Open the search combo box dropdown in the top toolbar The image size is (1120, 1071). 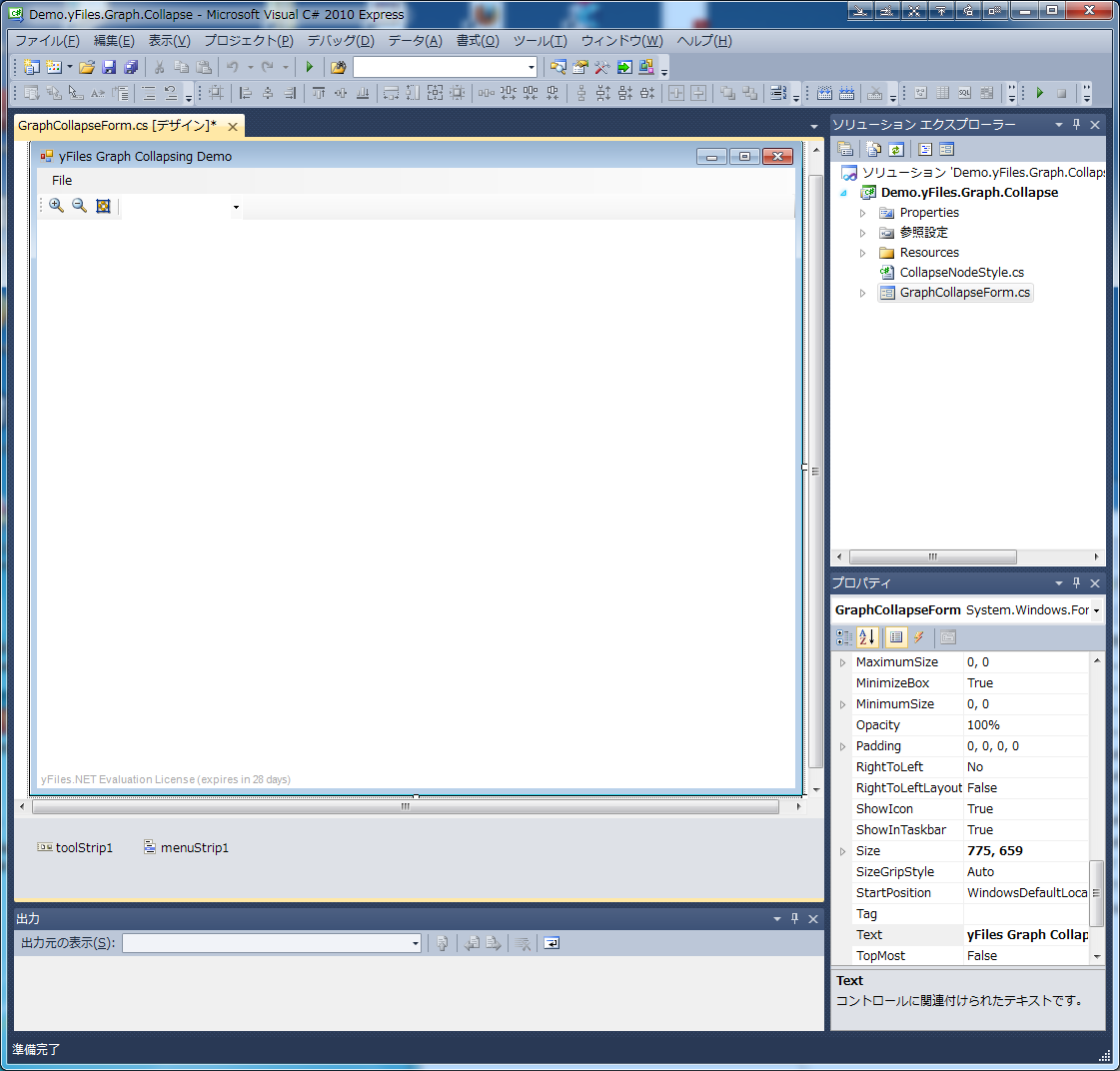tap(532, 67)
